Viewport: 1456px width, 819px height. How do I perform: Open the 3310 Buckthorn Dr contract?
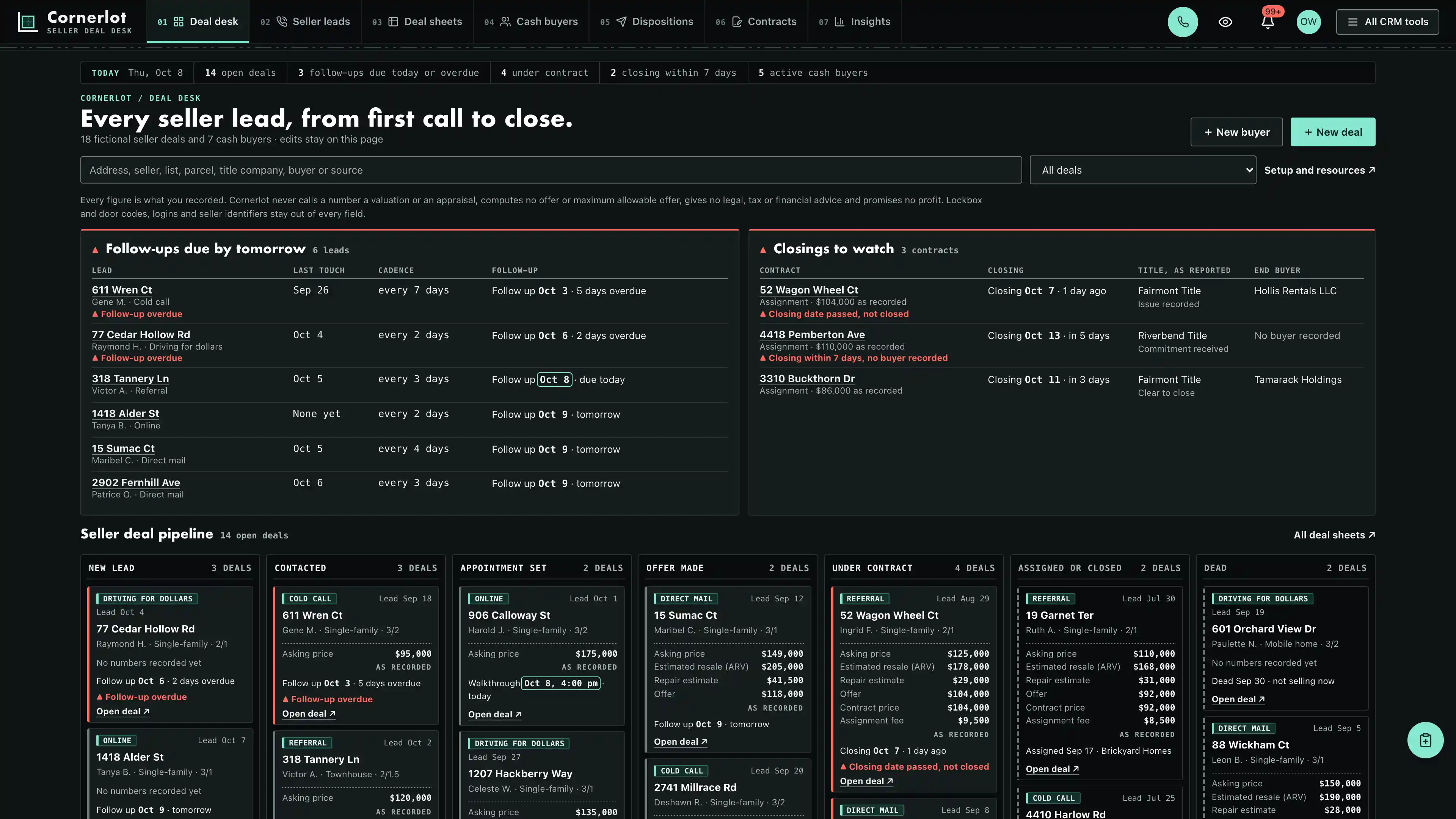(807, 379)
